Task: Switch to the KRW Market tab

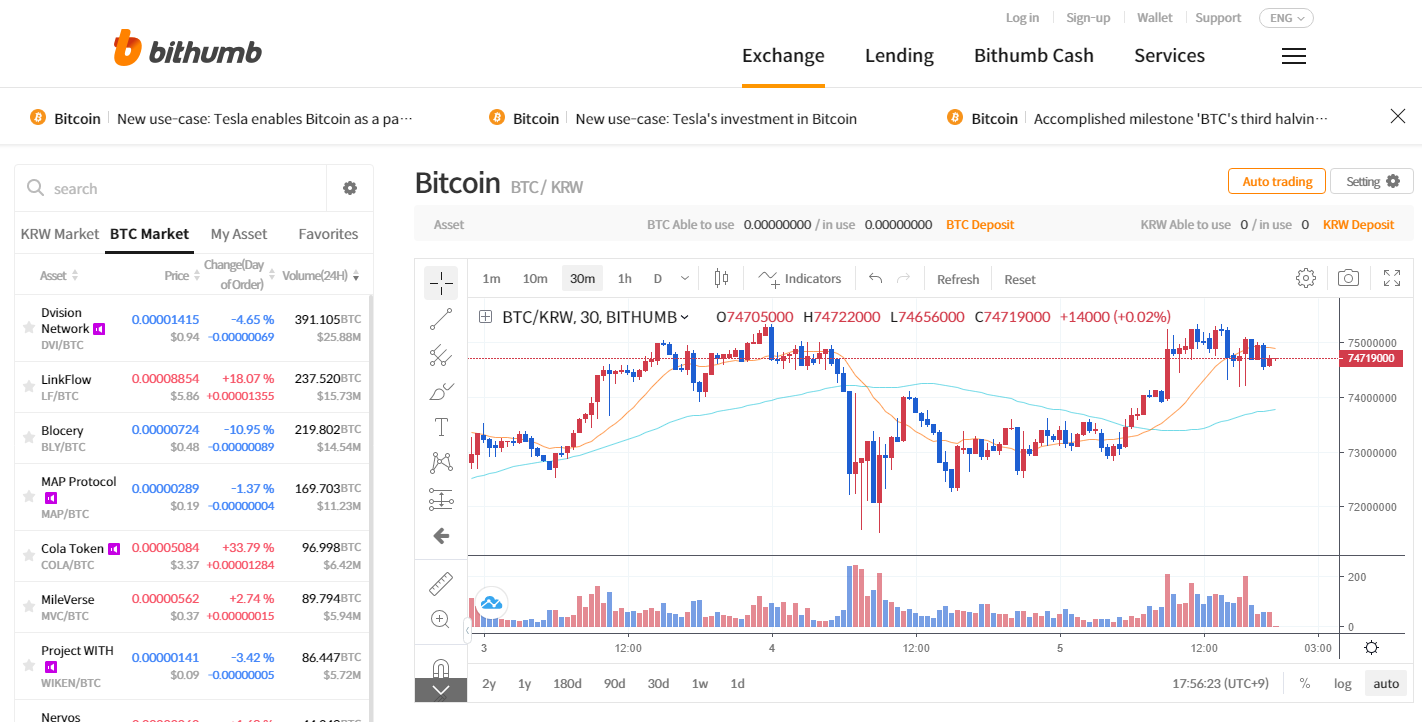Action: (x=59, y=233)
